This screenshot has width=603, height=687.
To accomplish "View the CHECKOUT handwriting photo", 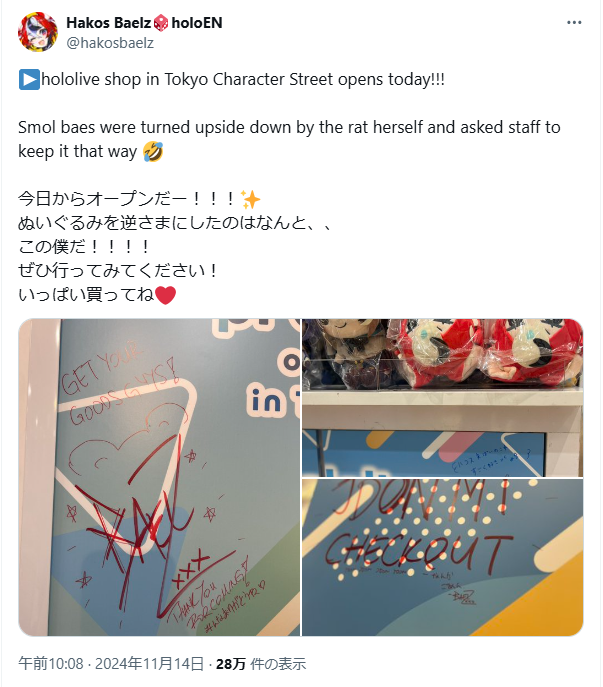I will pyautogui.click(x=443, y=557).
